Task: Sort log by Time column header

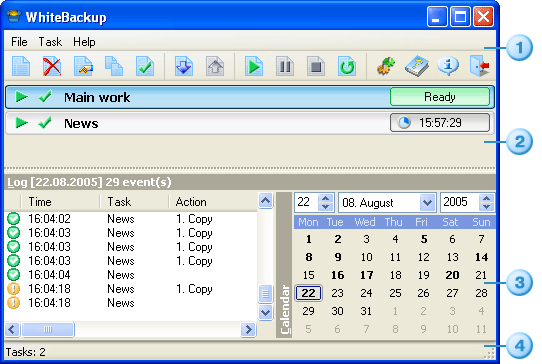Action: point(60,202)
